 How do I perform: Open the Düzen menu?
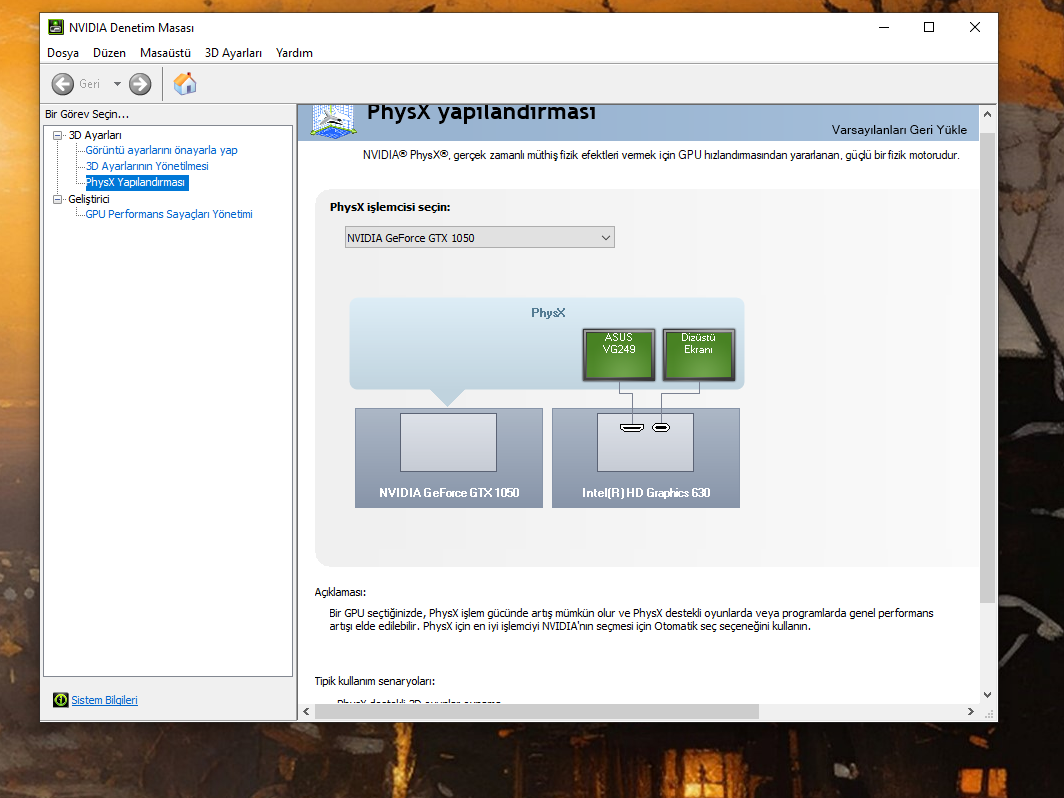tap(109, 53)
